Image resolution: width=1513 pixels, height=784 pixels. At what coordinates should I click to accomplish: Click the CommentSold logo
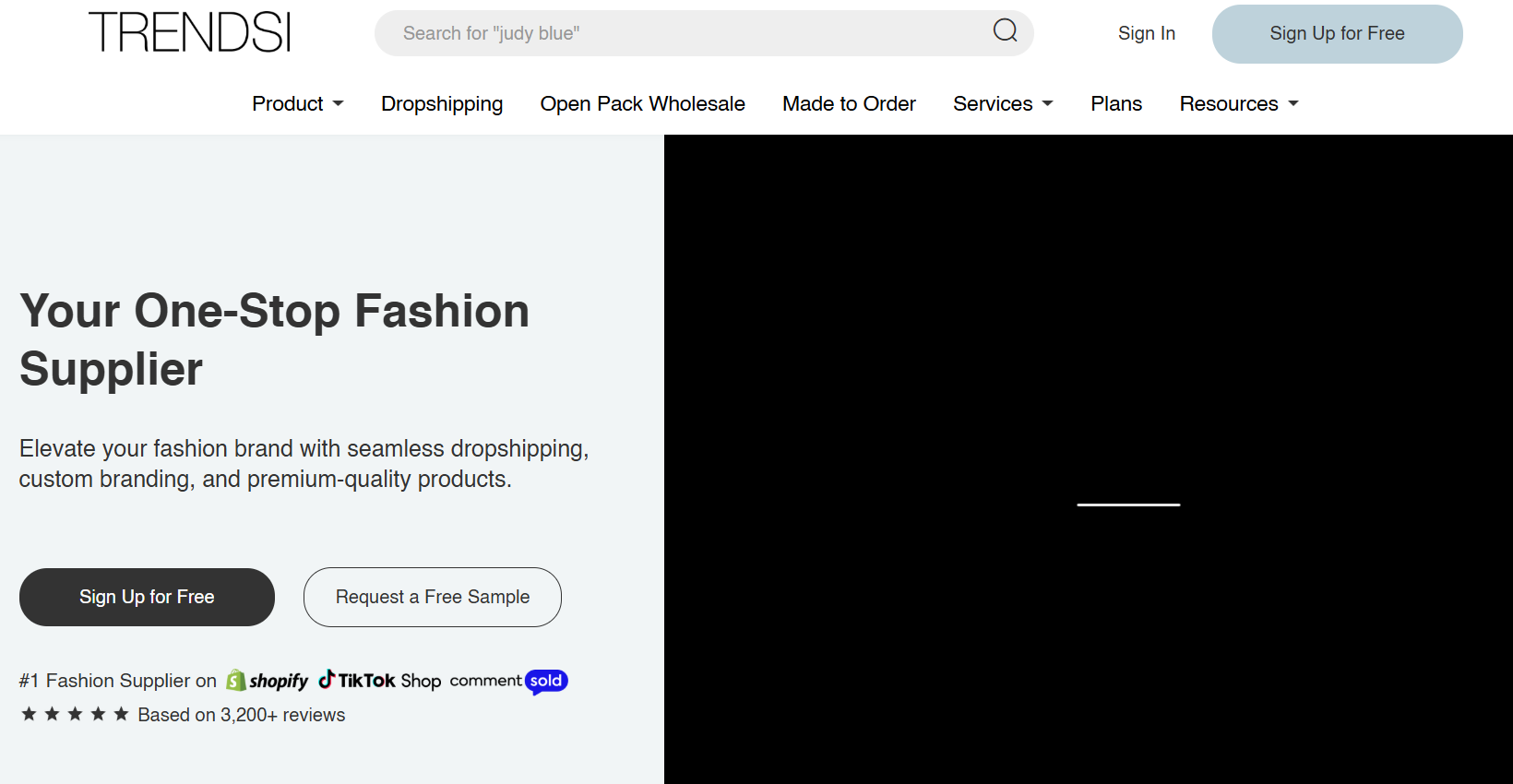tap(508, 681)
